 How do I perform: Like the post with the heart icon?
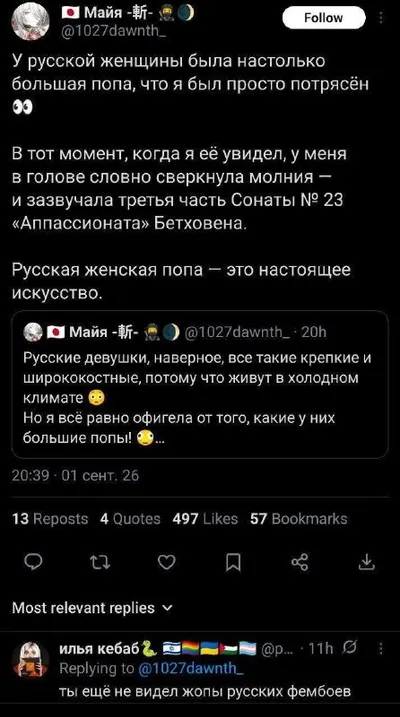click(167, 562)
